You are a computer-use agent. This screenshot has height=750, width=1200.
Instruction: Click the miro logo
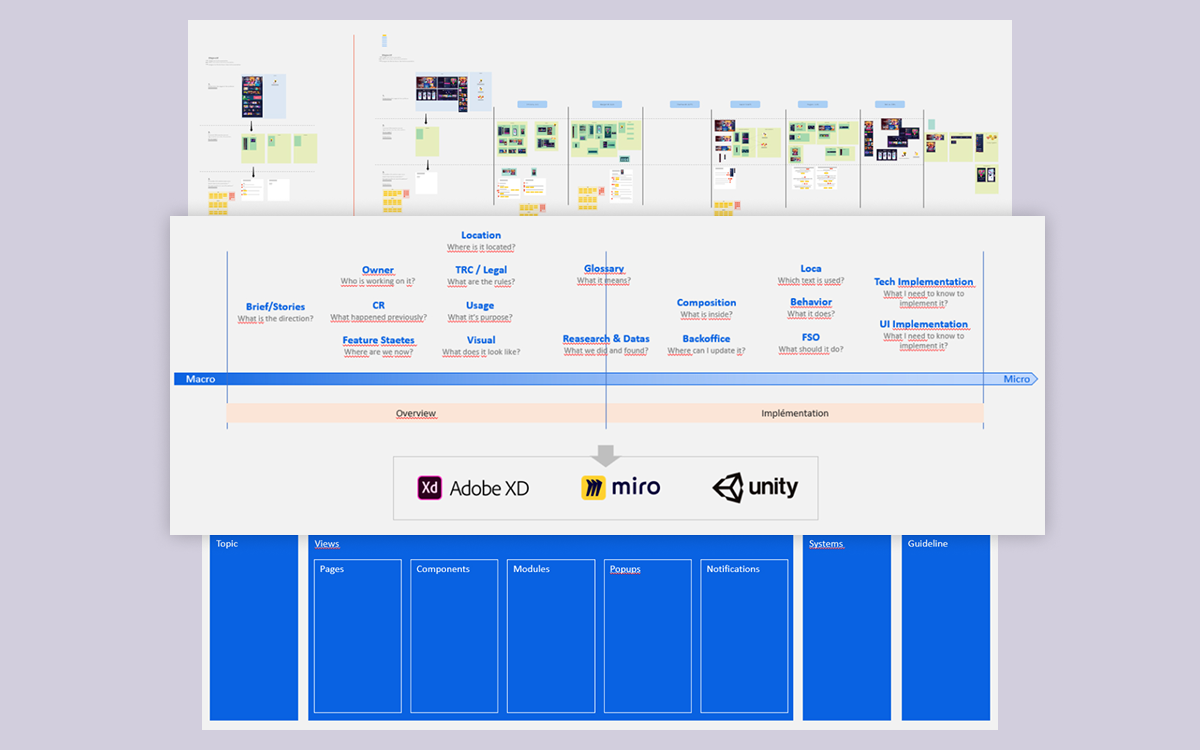pyautogui.click(x=620, y=487)
